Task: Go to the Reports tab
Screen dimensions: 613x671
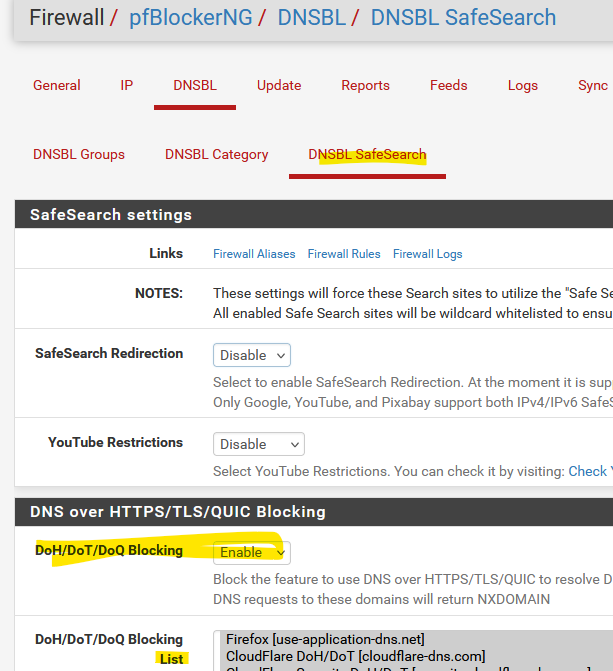Action: pyautogui.click(x=365, y=86)
